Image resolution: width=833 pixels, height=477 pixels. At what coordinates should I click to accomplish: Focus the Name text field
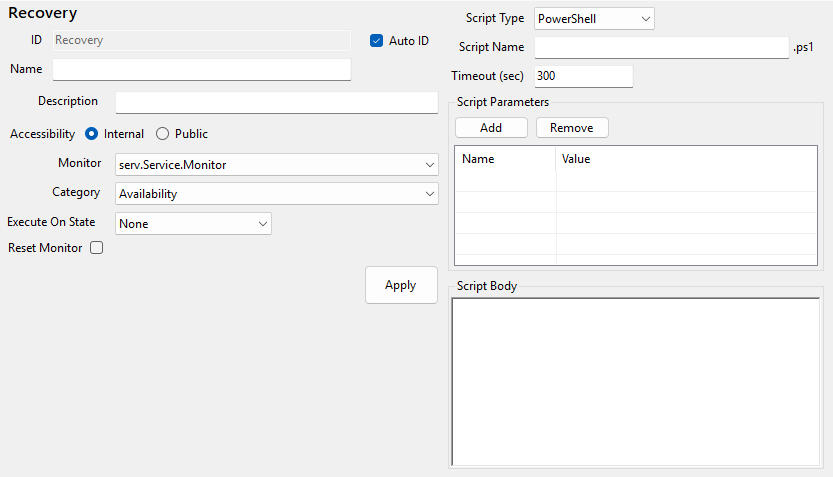point(202,69)
